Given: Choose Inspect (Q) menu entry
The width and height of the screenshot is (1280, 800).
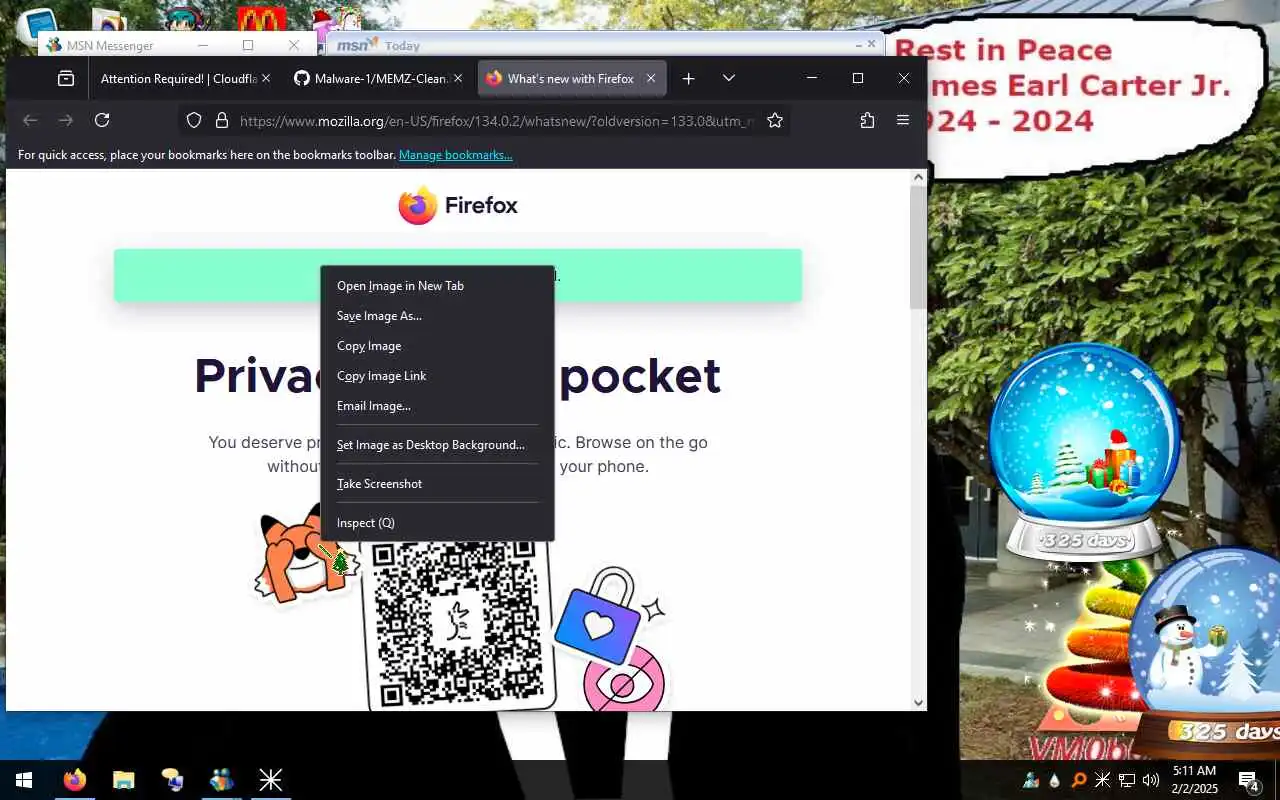Looking at the screenshot, I should [x=437, y=523].
